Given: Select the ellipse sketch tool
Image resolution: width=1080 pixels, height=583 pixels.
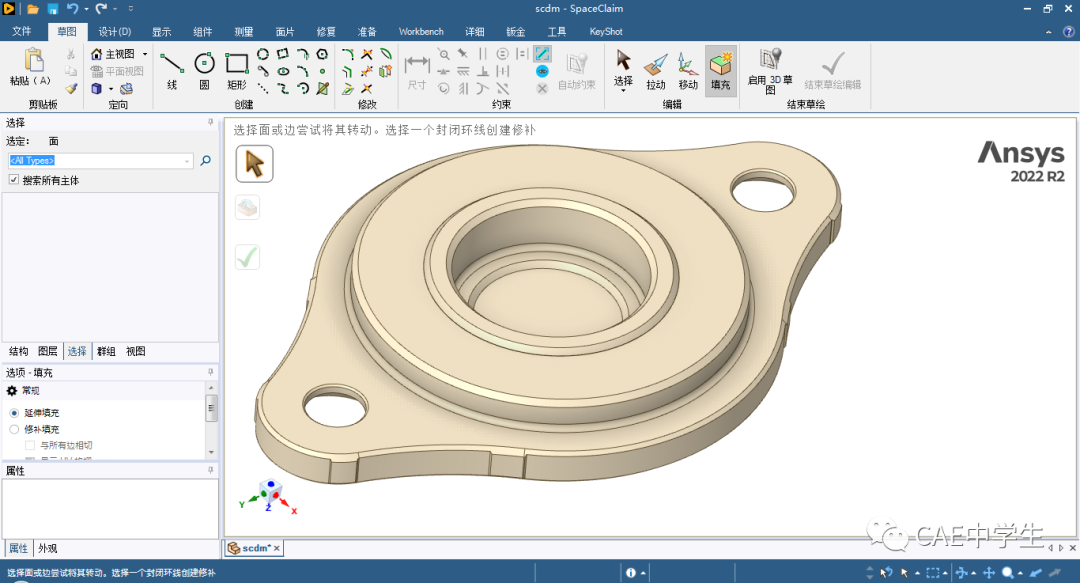Looking at the screenshot, I should (283, 71).
